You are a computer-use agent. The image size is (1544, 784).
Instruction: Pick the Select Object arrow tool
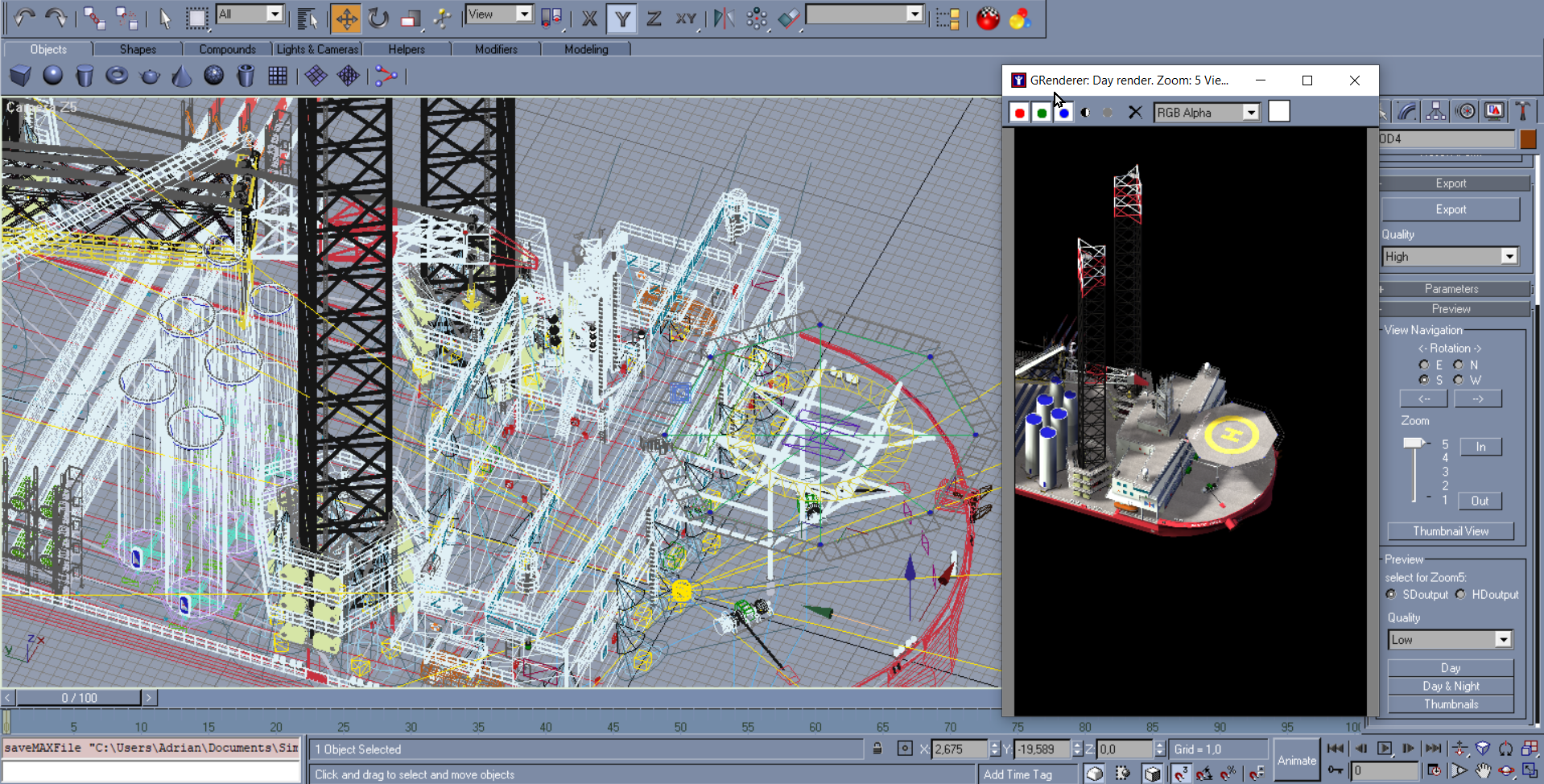tap(165, 18)
